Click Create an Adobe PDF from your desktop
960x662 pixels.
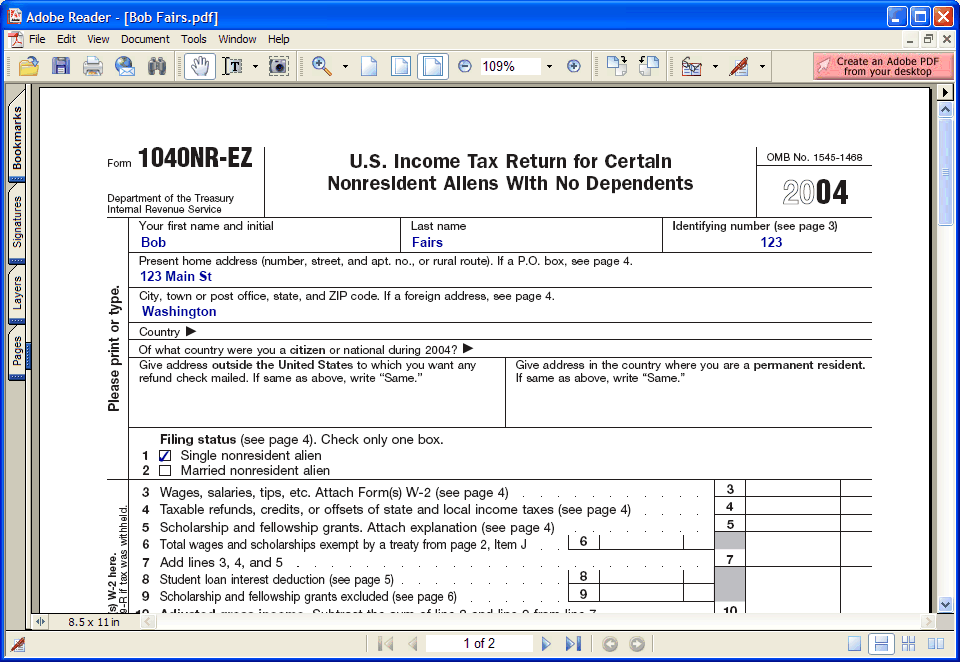coord(883,66)
